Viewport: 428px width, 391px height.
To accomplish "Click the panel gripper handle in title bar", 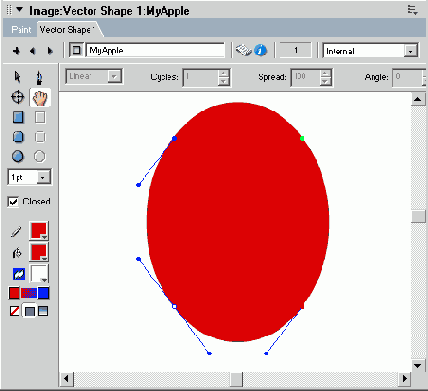I will point(9,10).
